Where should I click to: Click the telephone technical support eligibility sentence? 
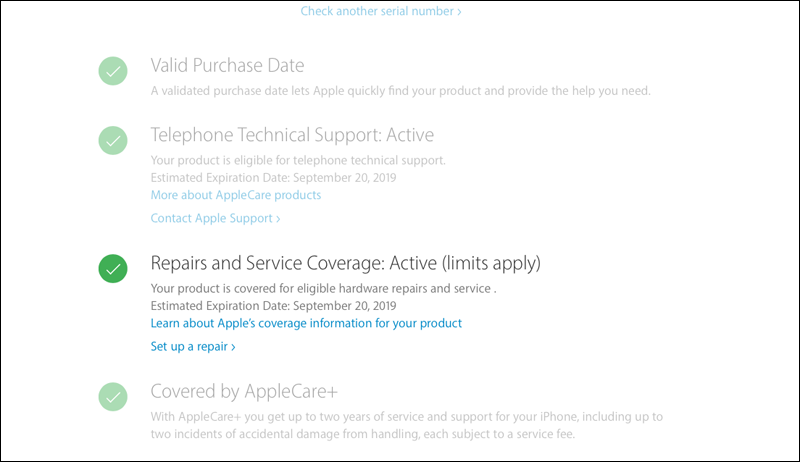coord(297,160)
